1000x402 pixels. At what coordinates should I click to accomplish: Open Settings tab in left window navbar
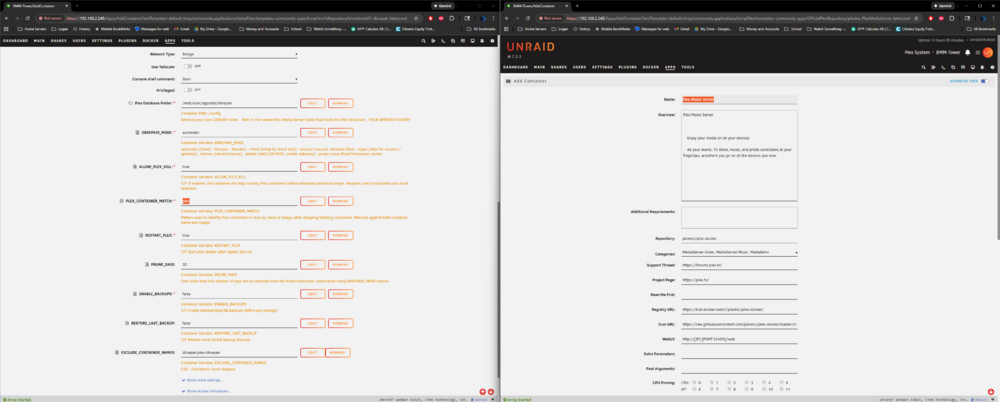[x=102, y=41]
